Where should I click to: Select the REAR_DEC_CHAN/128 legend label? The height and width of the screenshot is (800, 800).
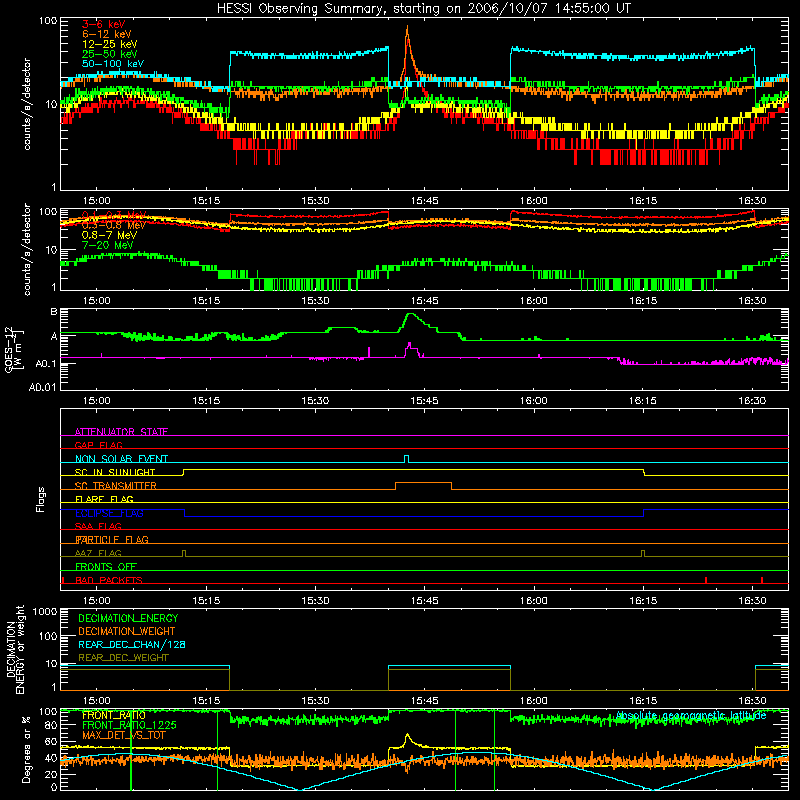click(132, 644)
